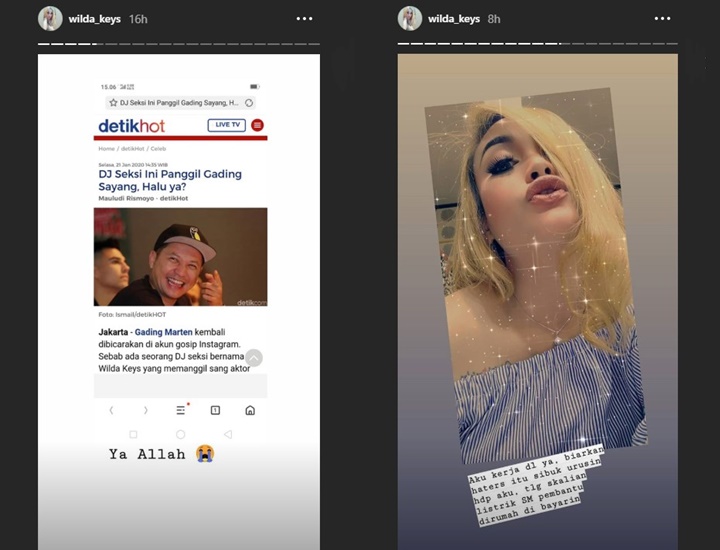Click the Celeb breadcrumb item
The height and width of the screenshot is (550, 720).
(158, 148)
